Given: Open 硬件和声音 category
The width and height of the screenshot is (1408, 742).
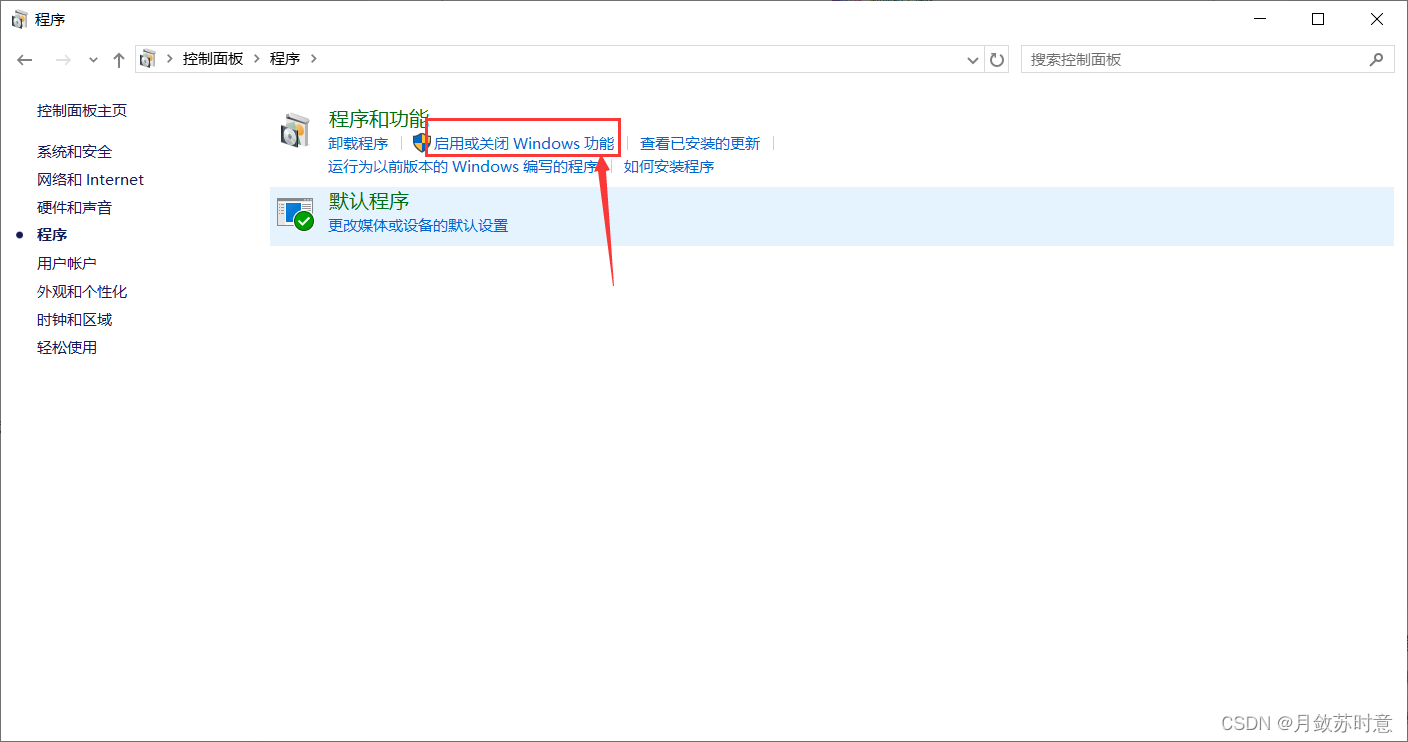Looking at the screenshot, I should click(x=75, y=208).
